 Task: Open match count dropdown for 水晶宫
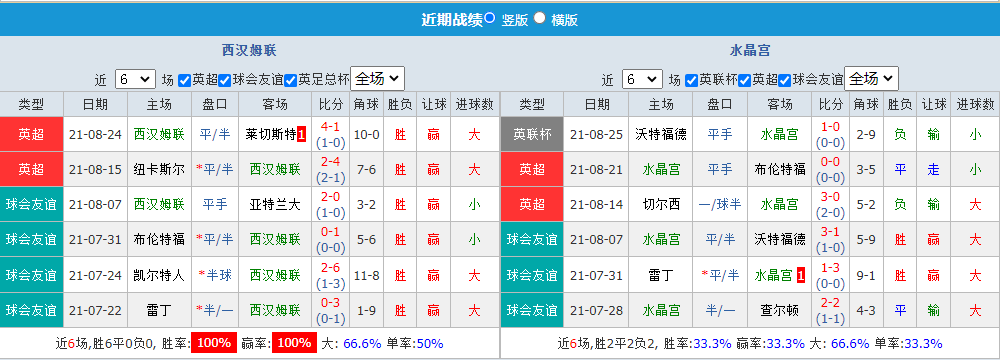(x=642, y=79)
